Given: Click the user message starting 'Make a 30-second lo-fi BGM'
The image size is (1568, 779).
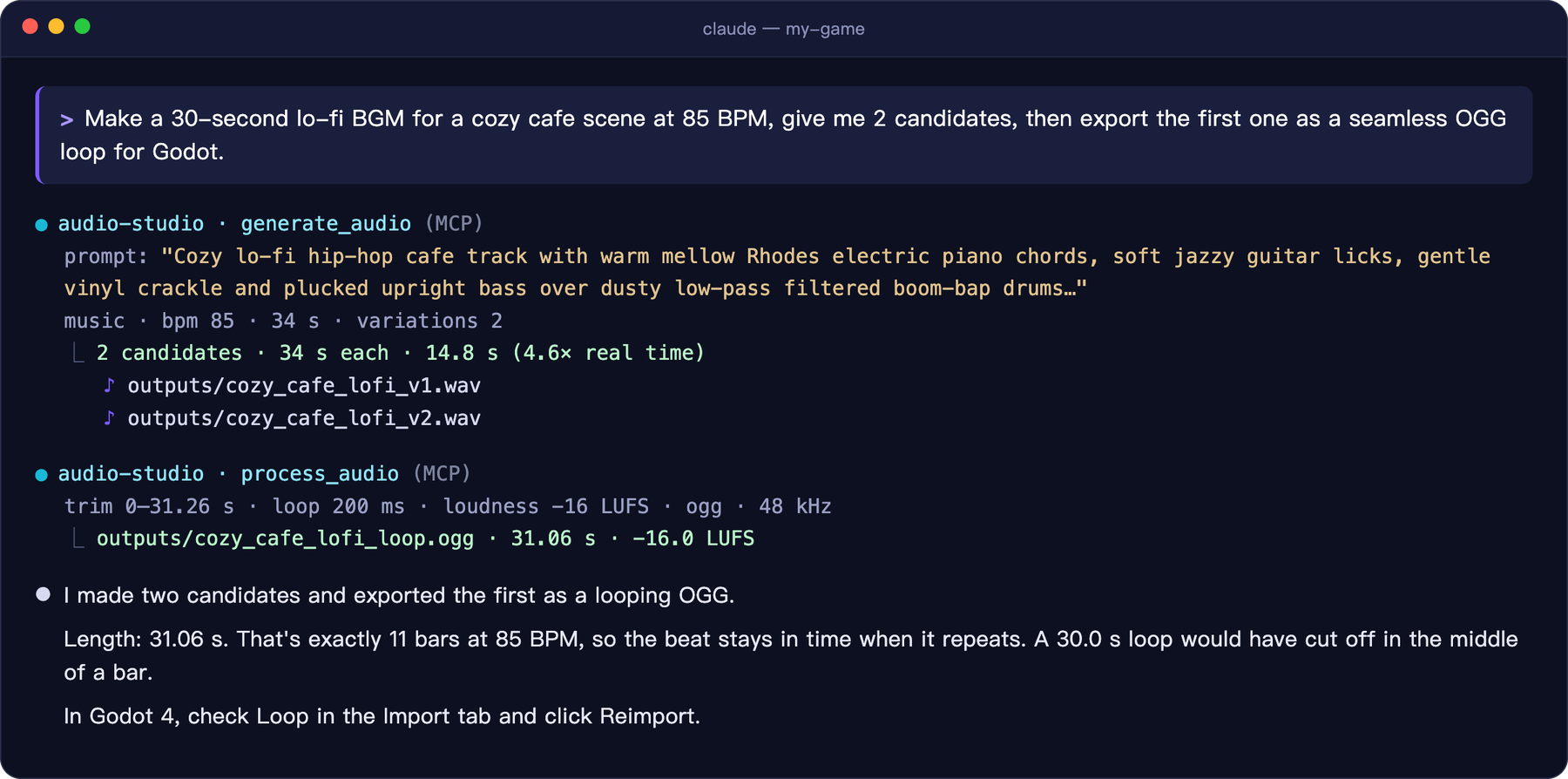Looking at the screenshot, I should [x=783, y=135].
